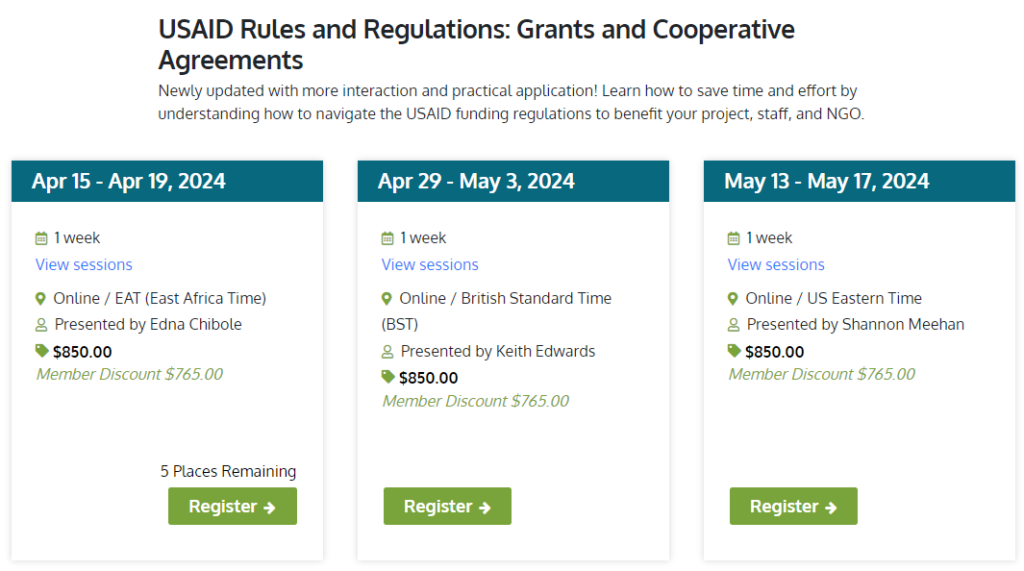Viewport: 1024px width, 571px height.
Task: Click the USAID Rules and Regulations title
Action: point(476,44)
